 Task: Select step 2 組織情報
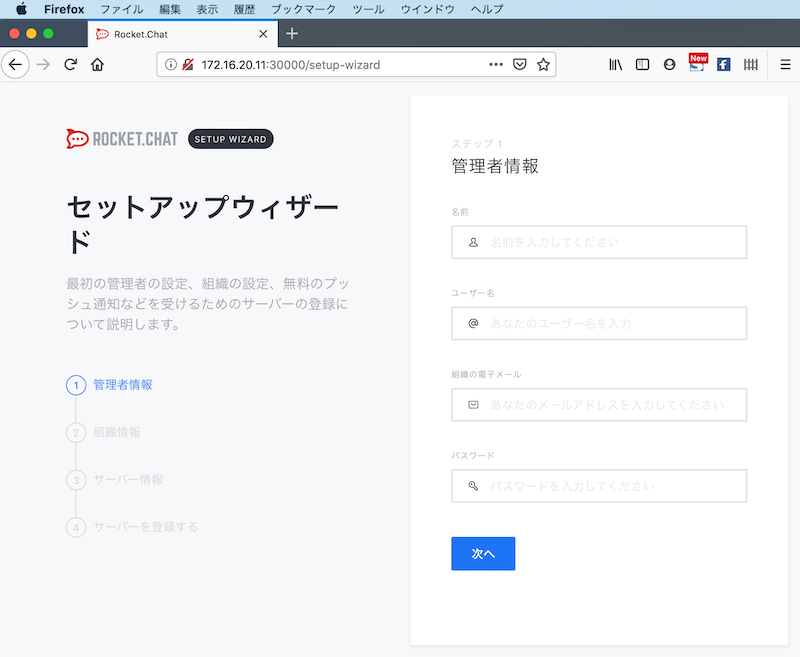tap(104, 433)
